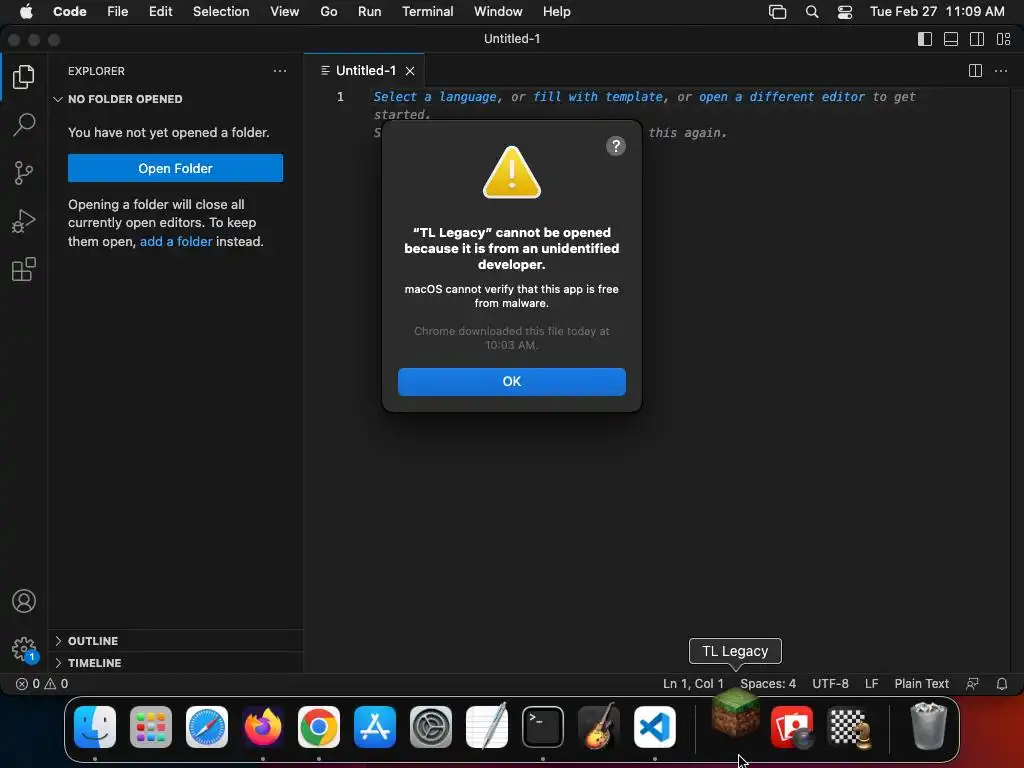
Task: Open TL Legacy Minecraft icon in Dock
Action: click(x=735, y=714)
